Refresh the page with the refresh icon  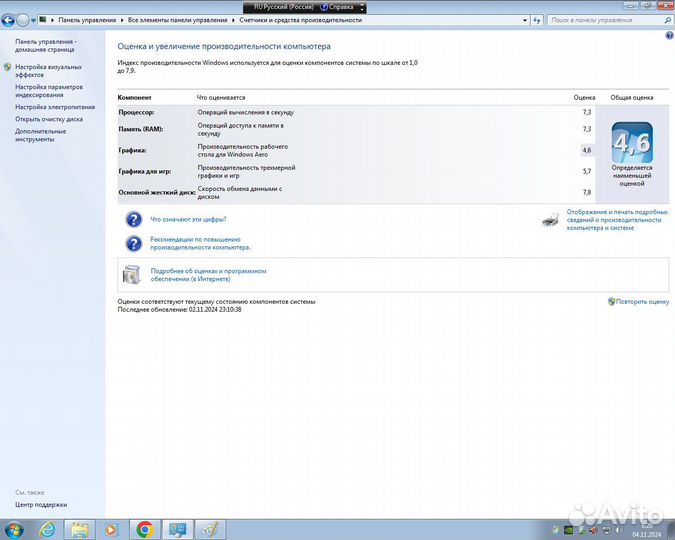[x=537, y=20]
